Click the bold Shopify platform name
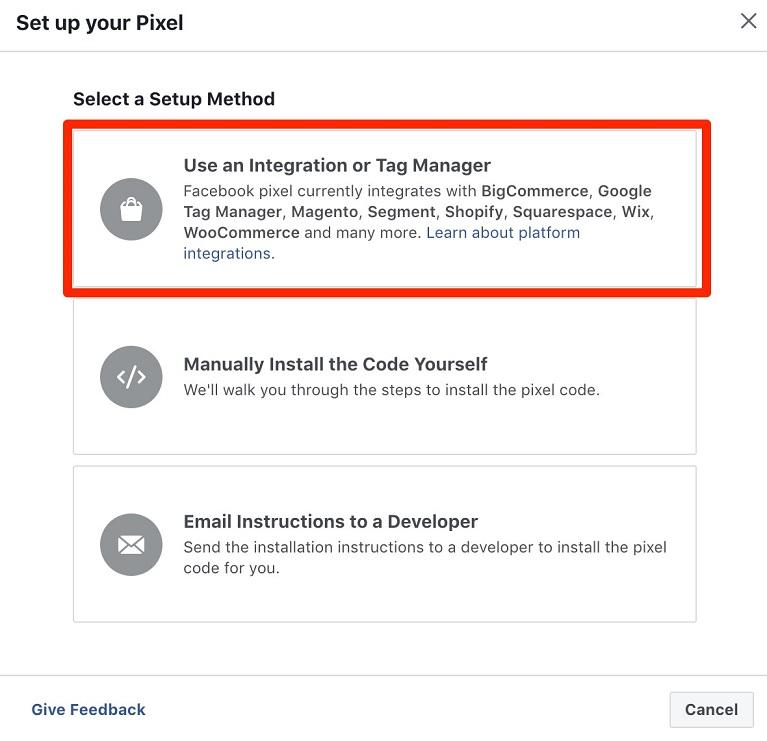The width and height of the screenshot is (767, 741). click(474, 212)
